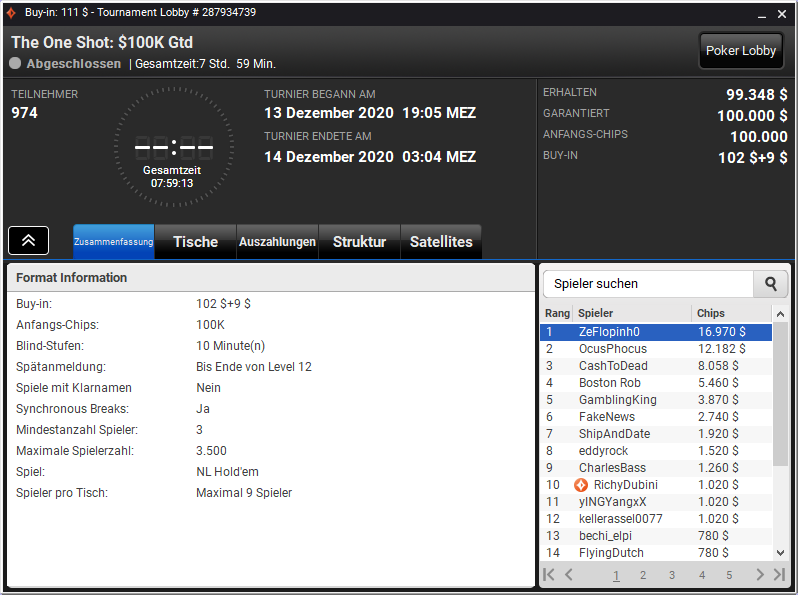Viewport: 798px width, 595px height.
Task: Return to the Poker Lobby
Action: point(740,50)
